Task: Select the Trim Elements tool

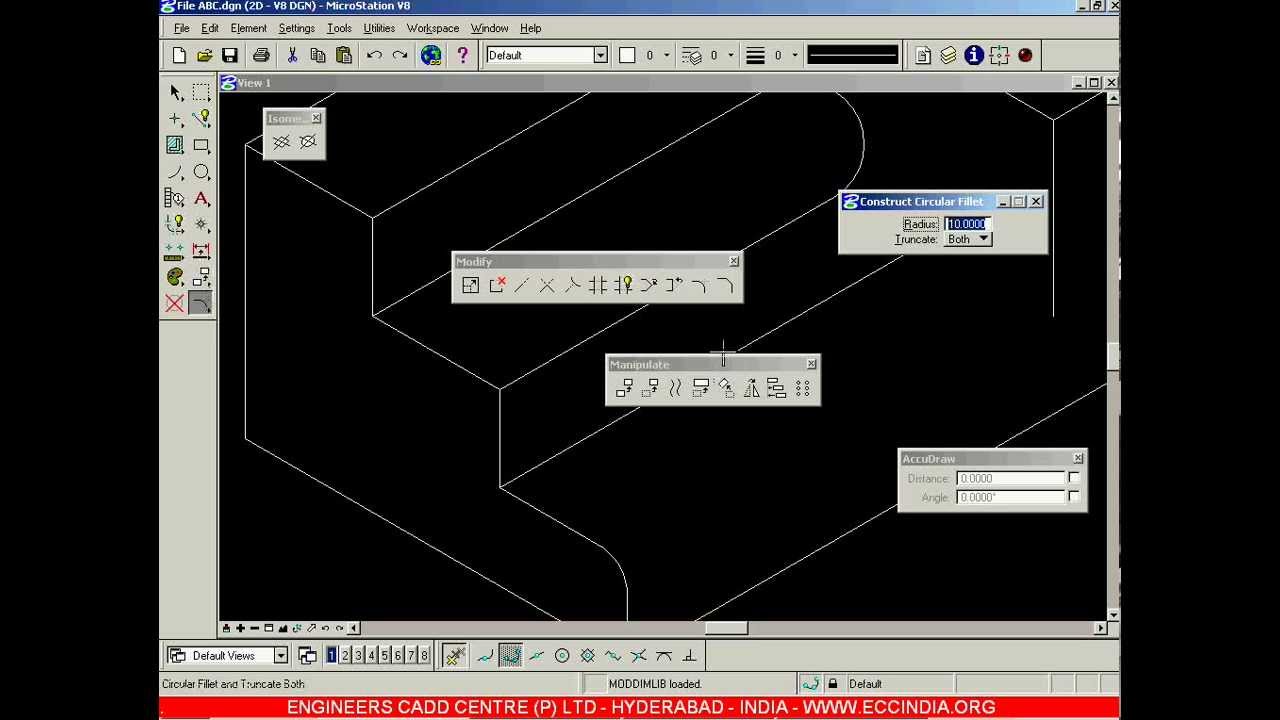Action: coord(598,286)
